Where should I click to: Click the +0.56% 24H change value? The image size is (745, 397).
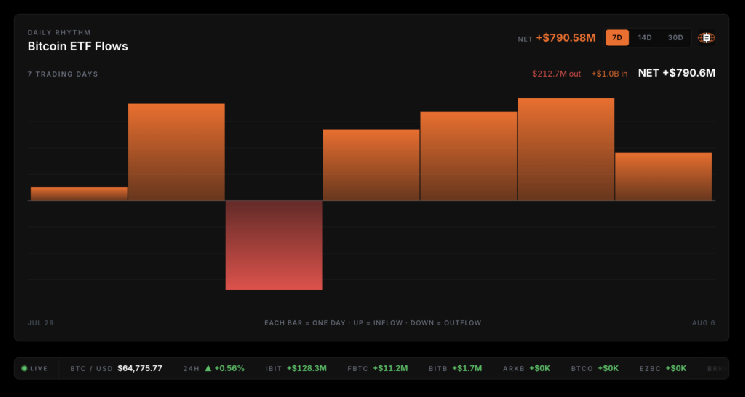[x=229, y=368]
